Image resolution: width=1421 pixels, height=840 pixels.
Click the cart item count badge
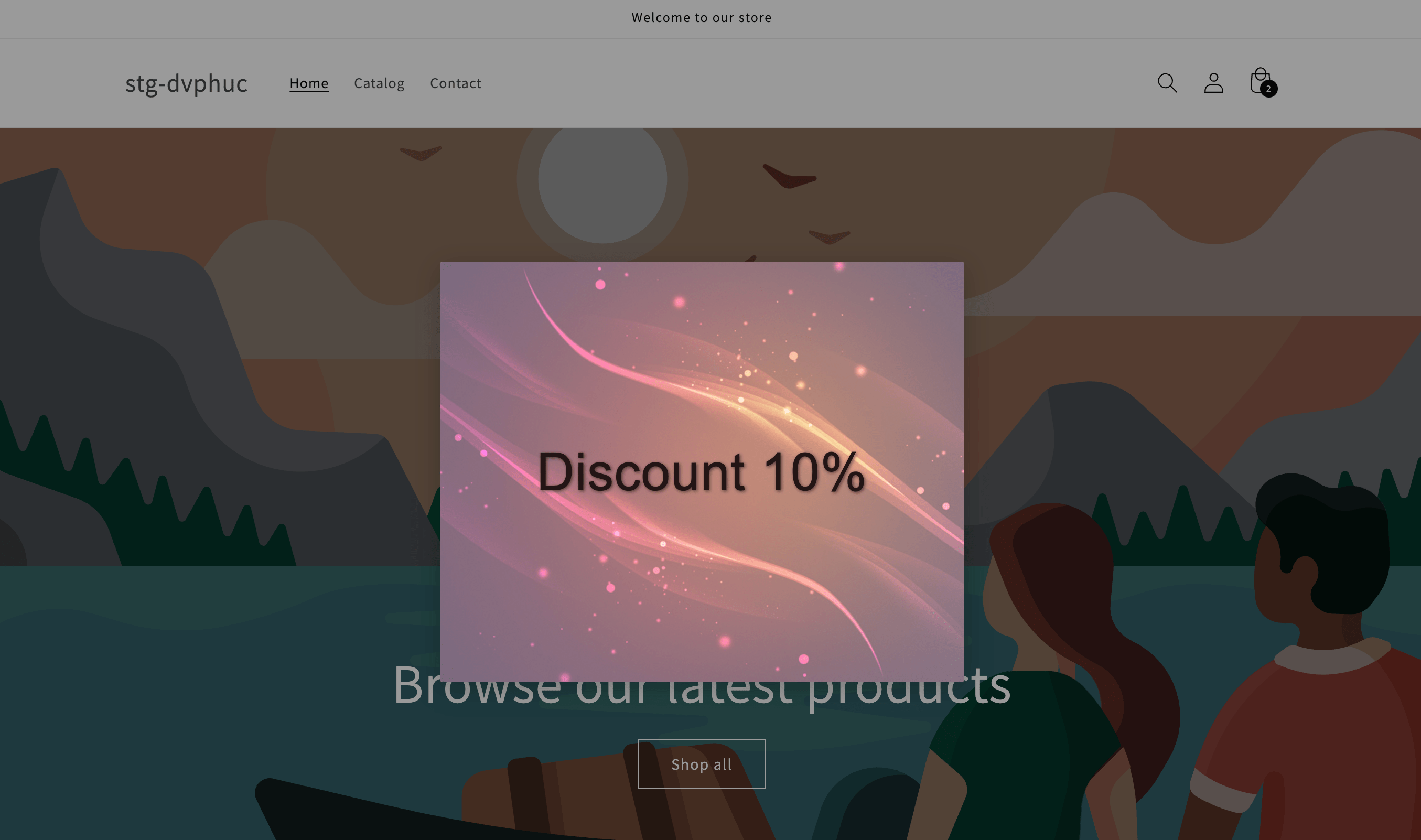1268,89
